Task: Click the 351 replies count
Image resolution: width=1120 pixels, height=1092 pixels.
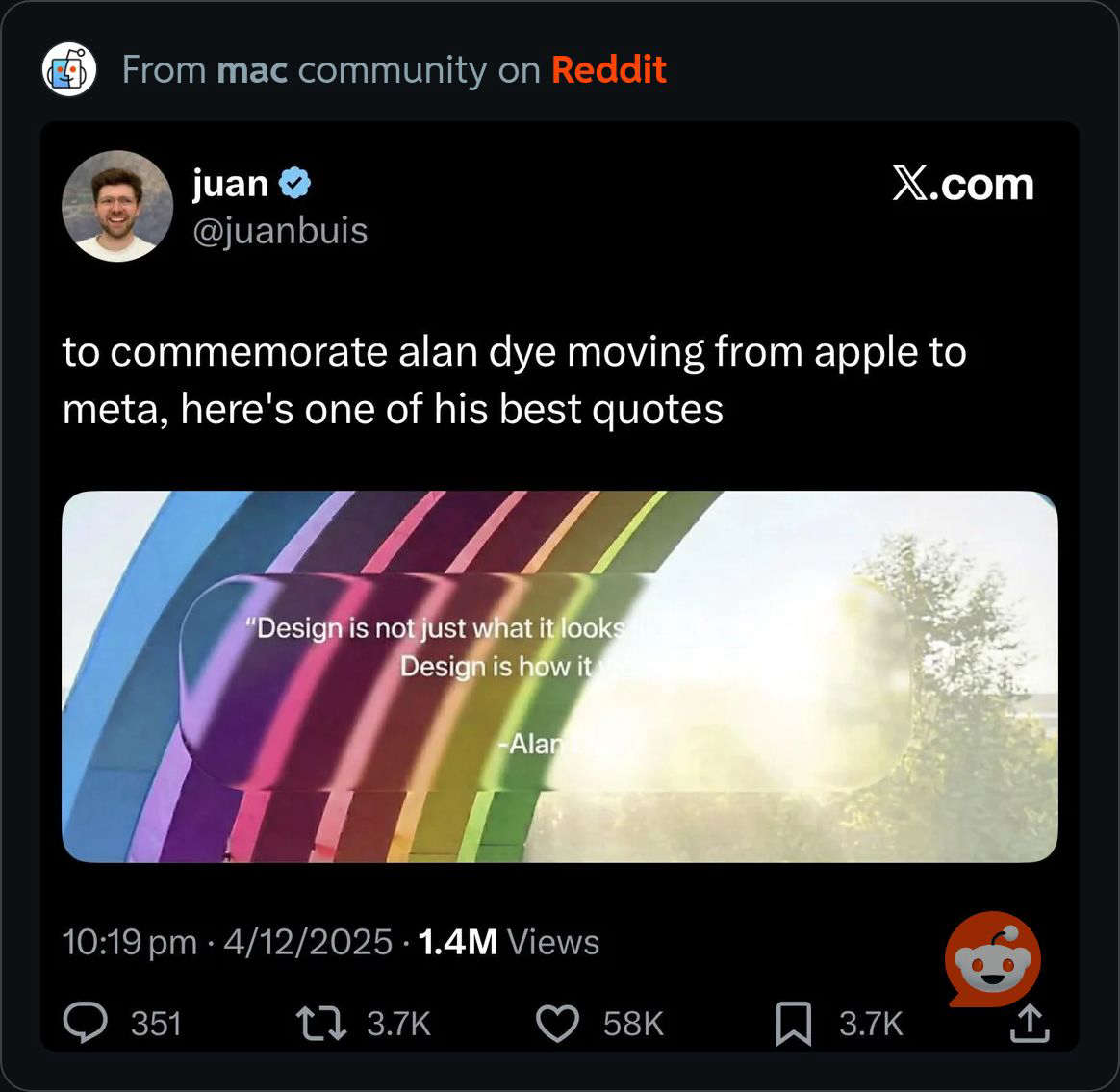Action: coord(156,1024)
